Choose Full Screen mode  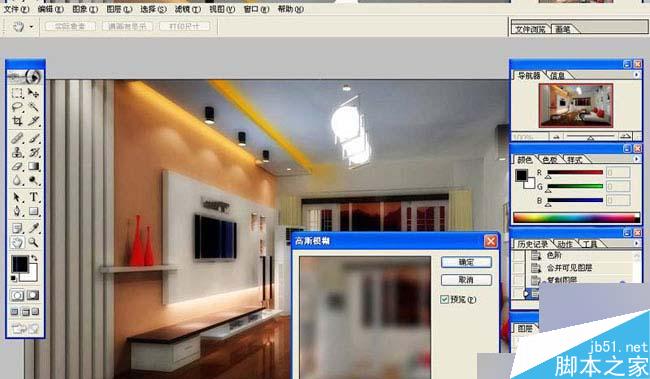point(35,312)
